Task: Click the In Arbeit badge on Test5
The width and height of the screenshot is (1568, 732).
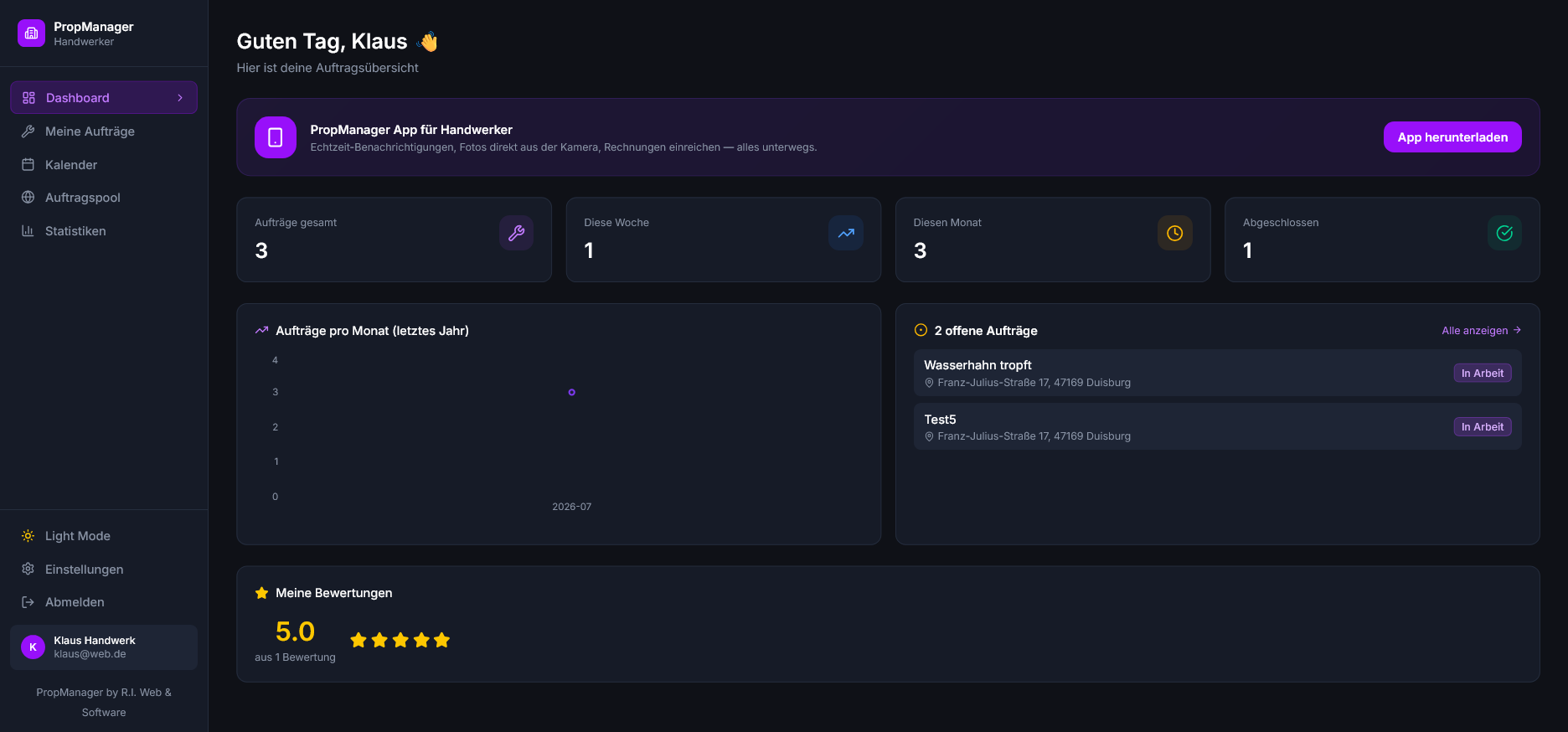Action: pyautogui.click(x=1482, y=427)
